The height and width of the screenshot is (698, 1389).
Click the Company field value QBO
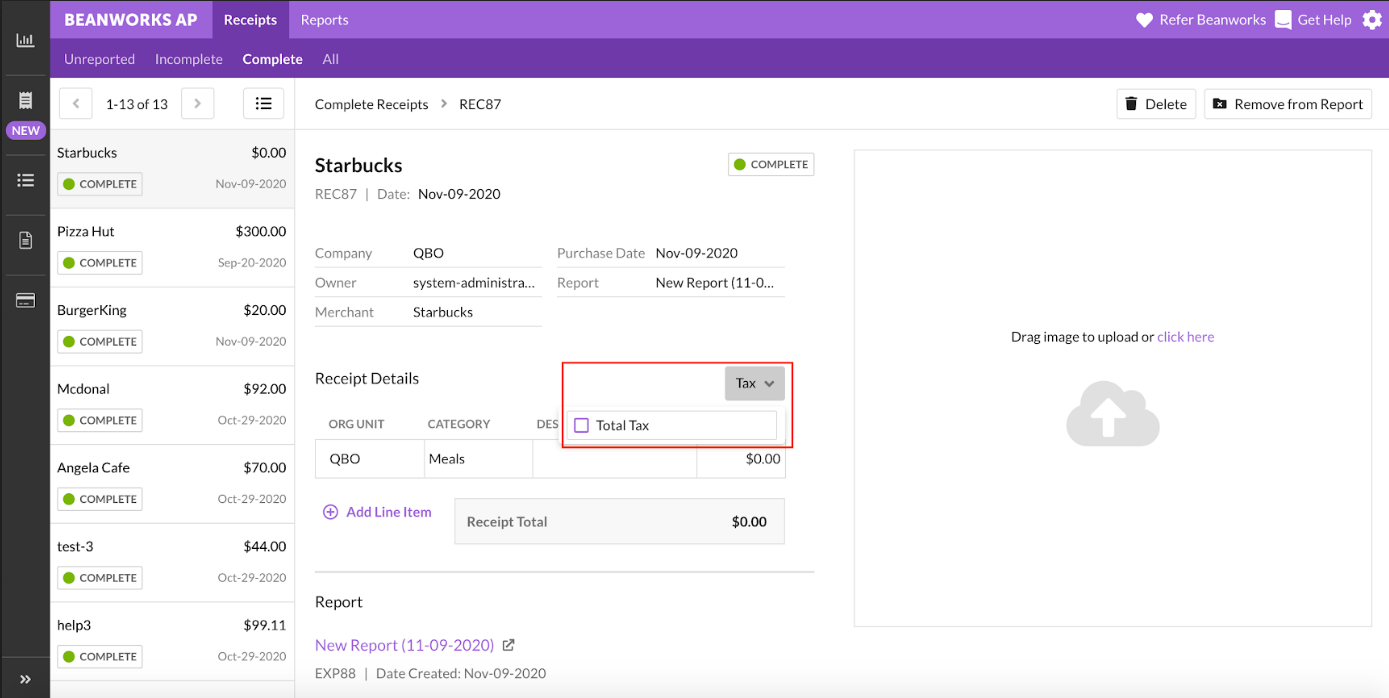click(x=428, y=253)
